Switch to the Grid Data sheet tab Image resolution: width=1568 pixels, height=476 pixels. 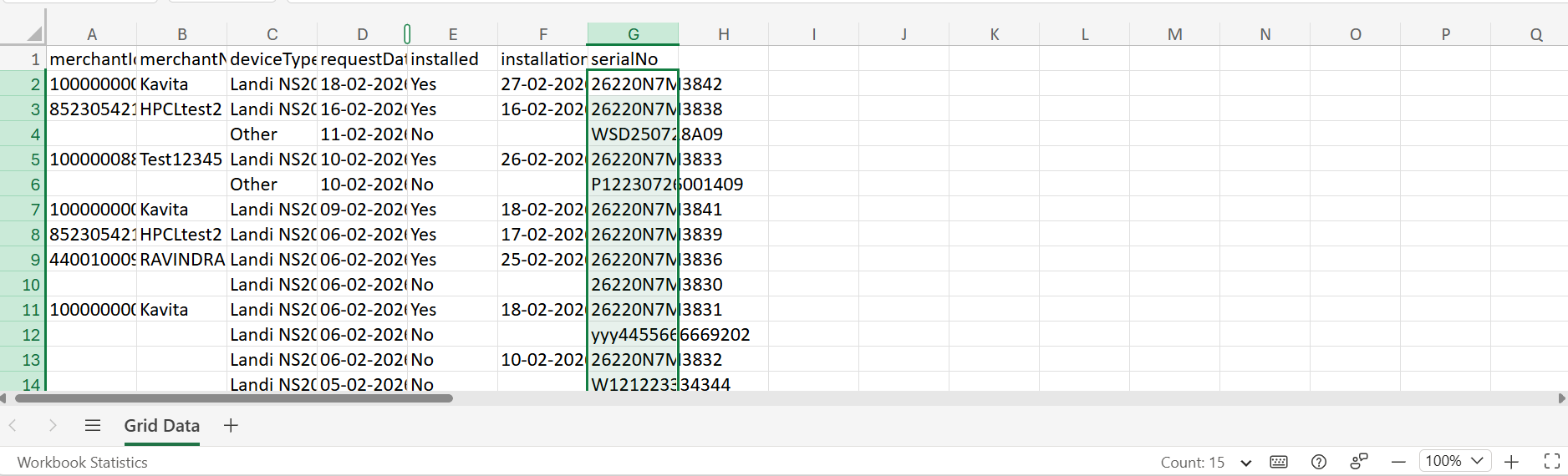[x=161, y=426]
